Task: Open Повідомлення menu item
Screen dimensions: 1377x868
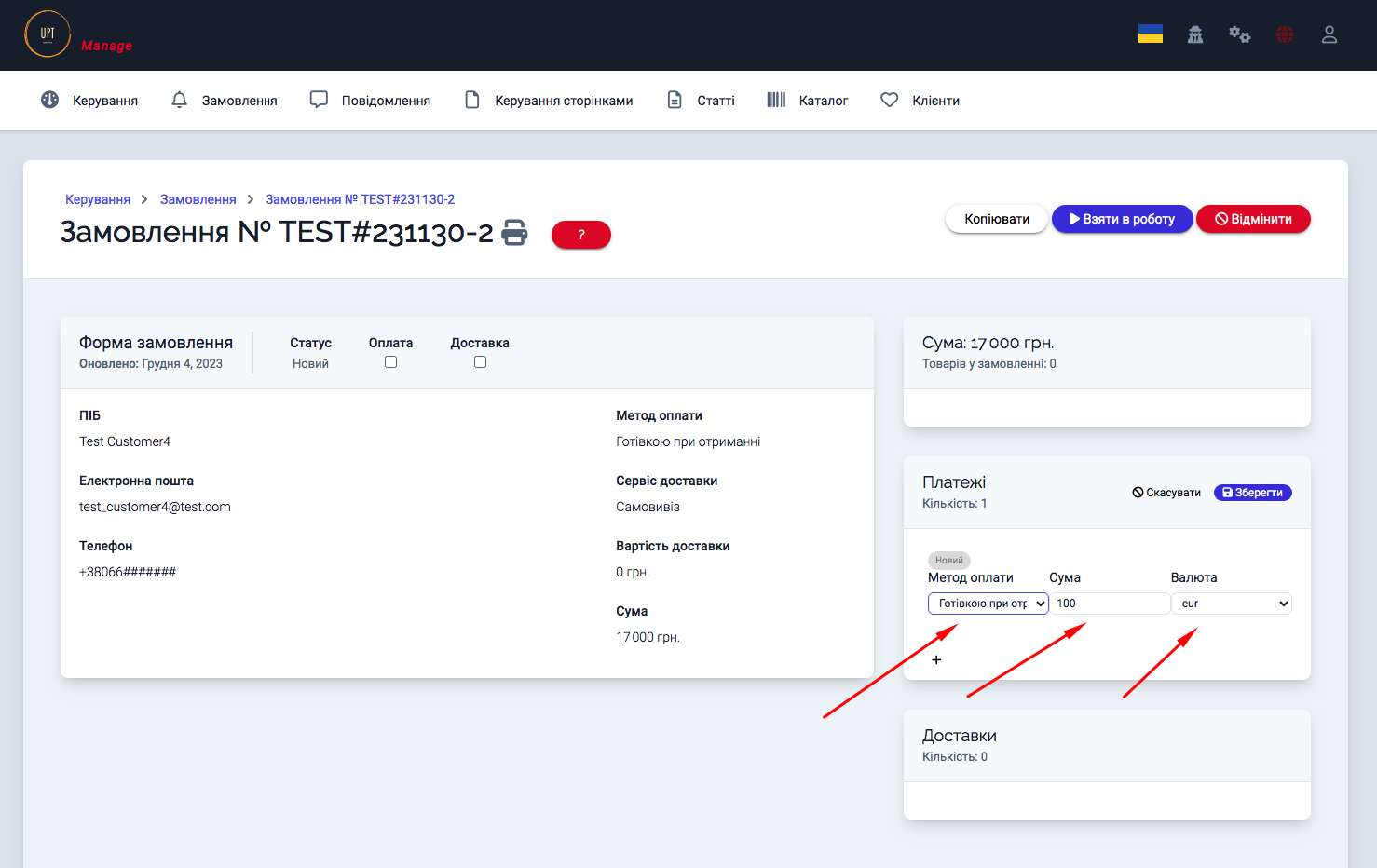Action: (386, 101)
